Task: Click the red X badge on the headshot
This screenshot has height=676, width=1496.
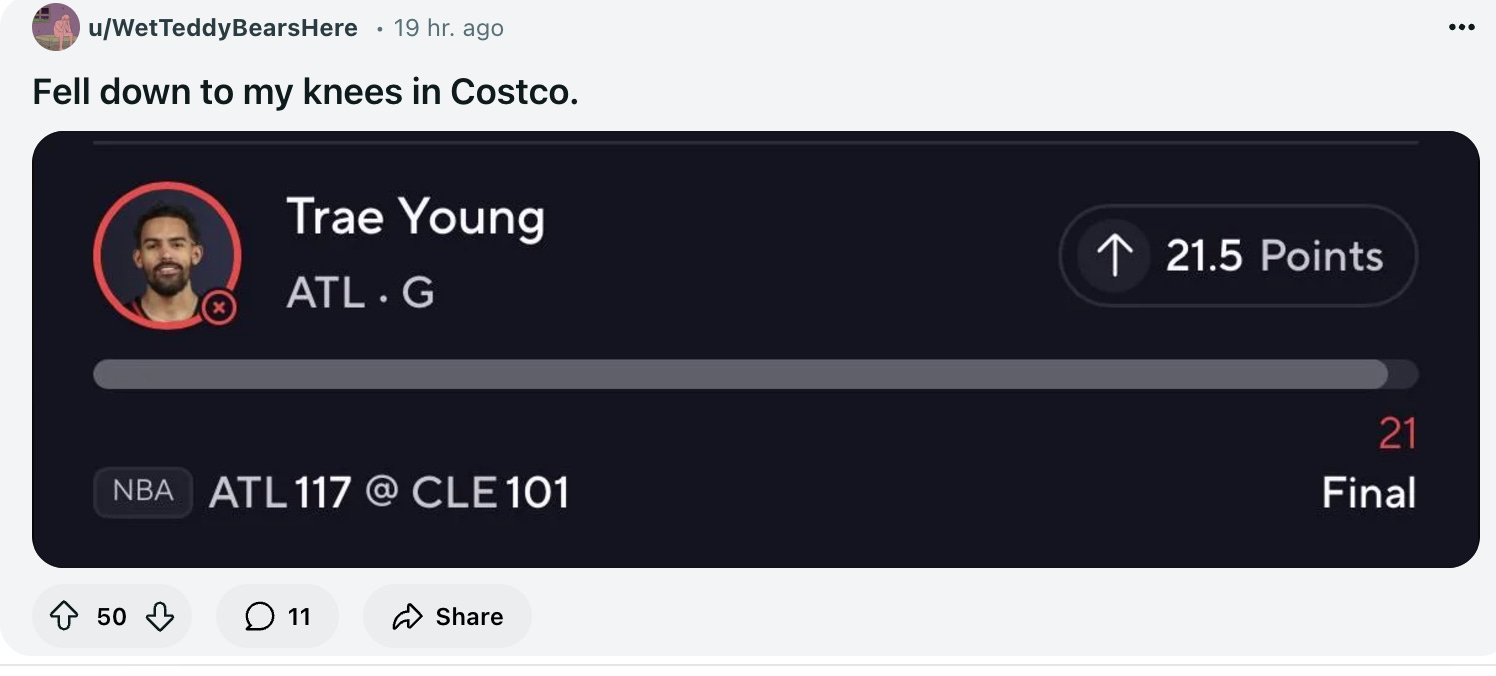Action: coord(219,309)
